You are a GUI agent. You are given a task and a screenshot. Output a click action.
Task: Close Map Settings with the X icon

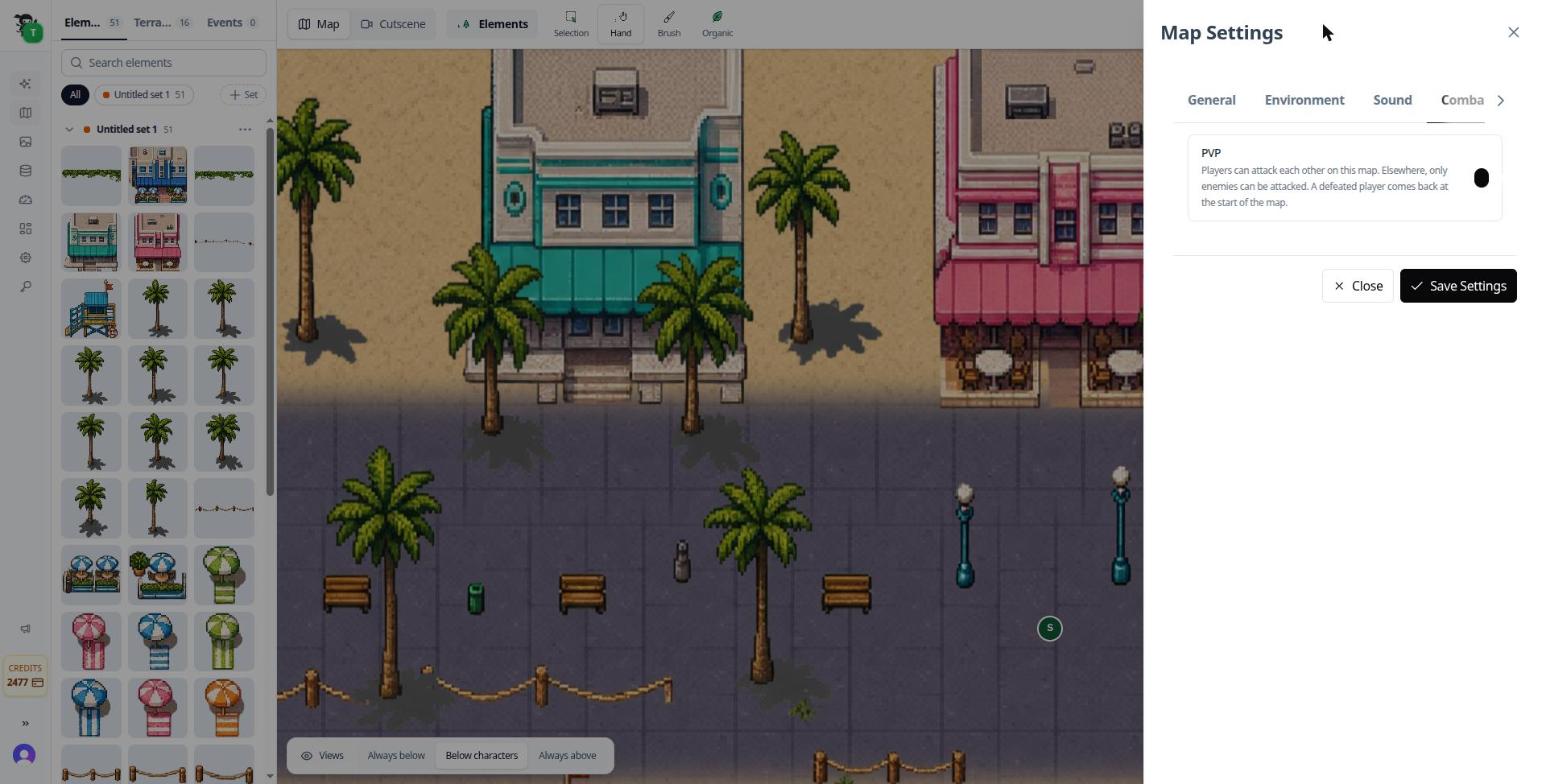pyautogui.click(x=1513, y=32)
